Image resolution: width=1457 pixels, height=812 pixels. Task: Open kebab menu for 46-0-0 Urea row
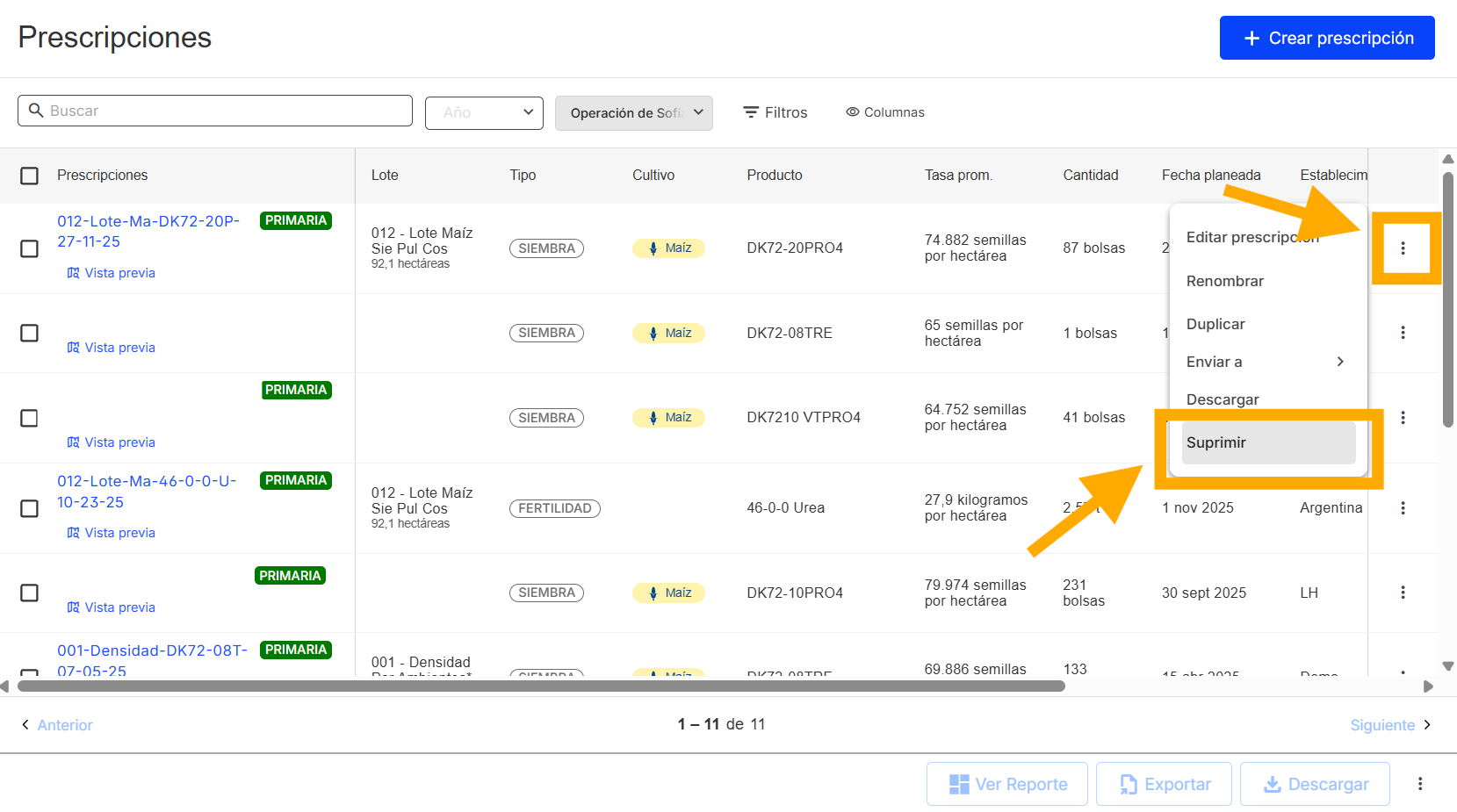coord(1403,508)
